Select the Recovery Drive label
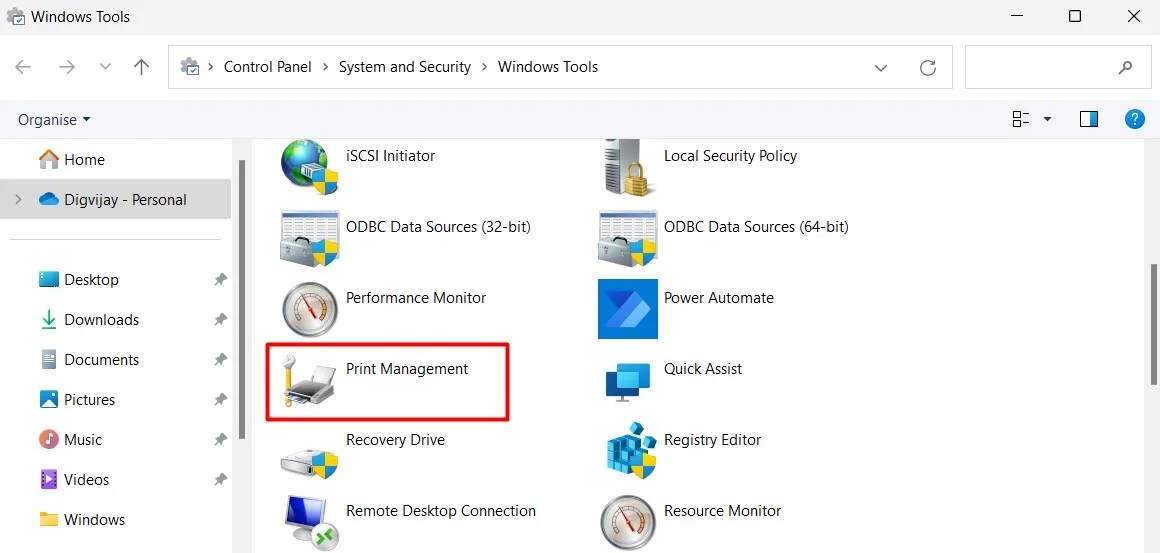Image resolution: width=1160 pixels, height=553 pixels. (395, 439)
